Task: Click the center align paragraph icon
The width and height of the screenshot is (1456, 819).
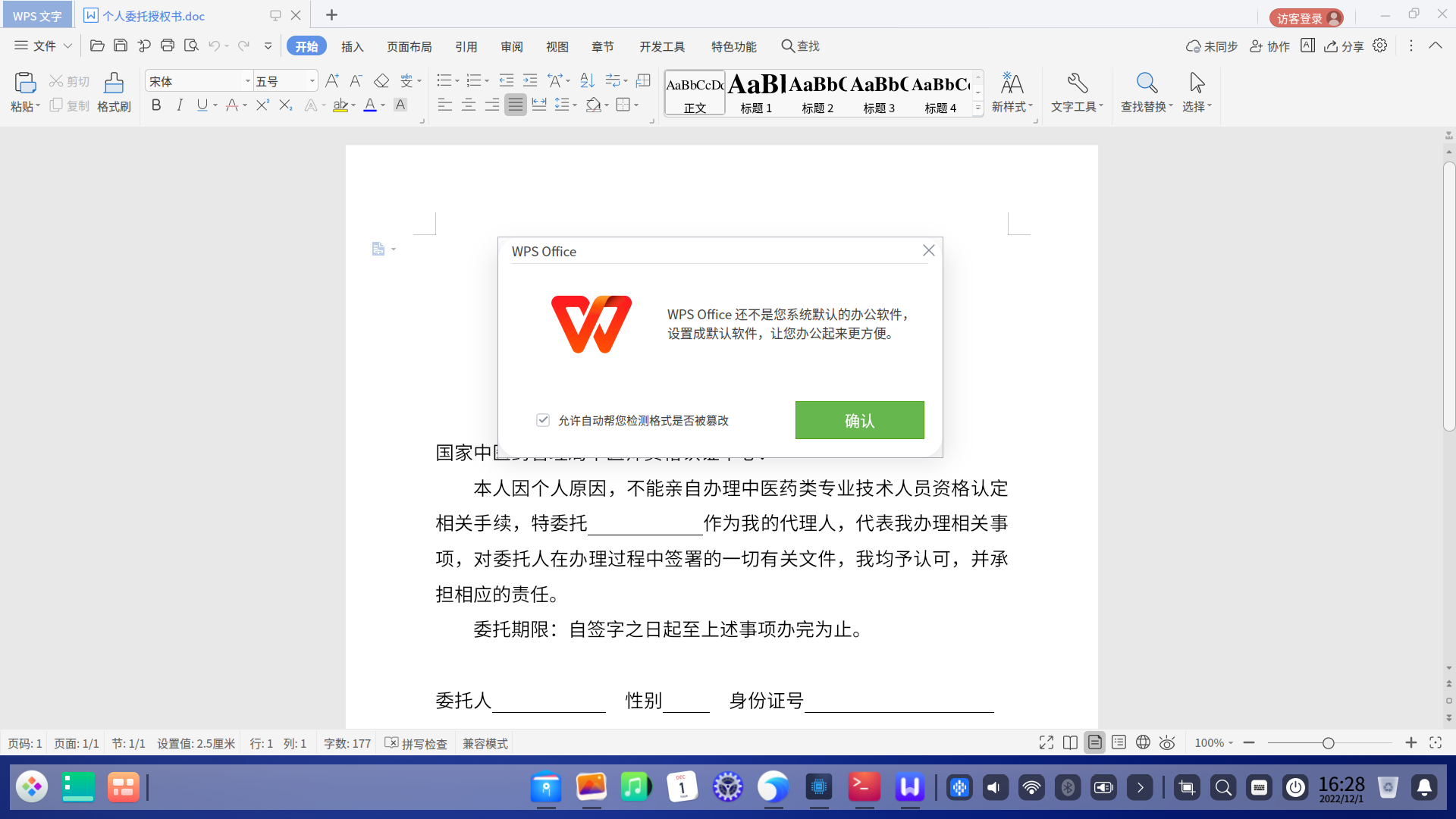Action: pos(469,105)
